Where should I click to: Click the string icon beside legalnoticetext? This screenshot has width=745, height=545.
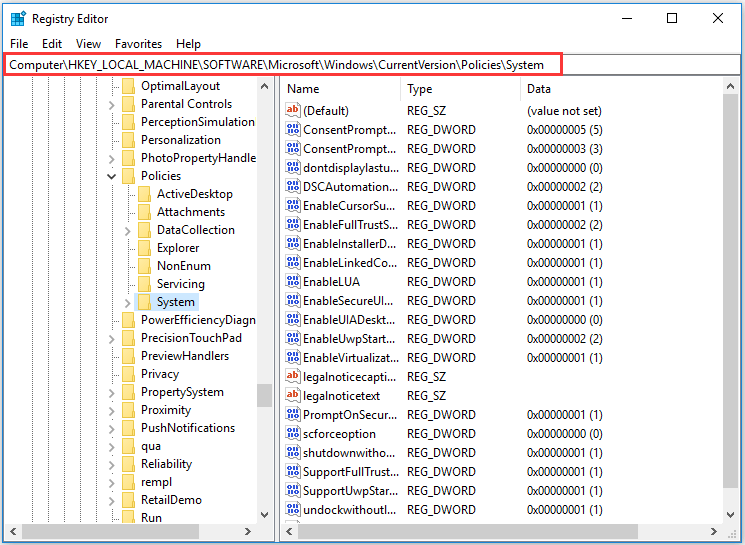[293, 395]
